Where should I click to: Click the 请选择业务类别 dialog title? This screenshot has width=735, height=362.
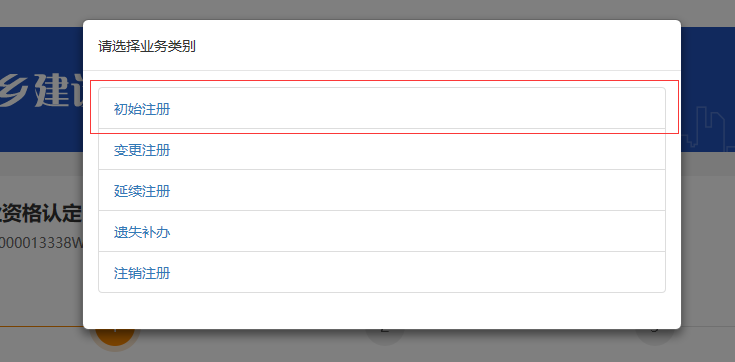tap(147, 46)
